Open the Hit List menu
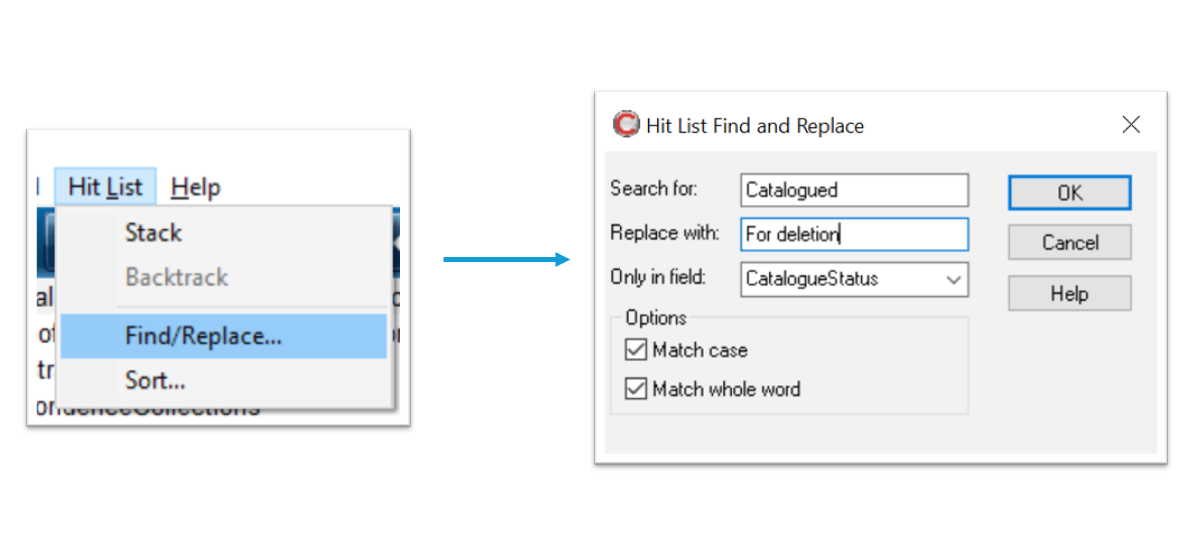1203x551 pixels. (x=105, y=187)
